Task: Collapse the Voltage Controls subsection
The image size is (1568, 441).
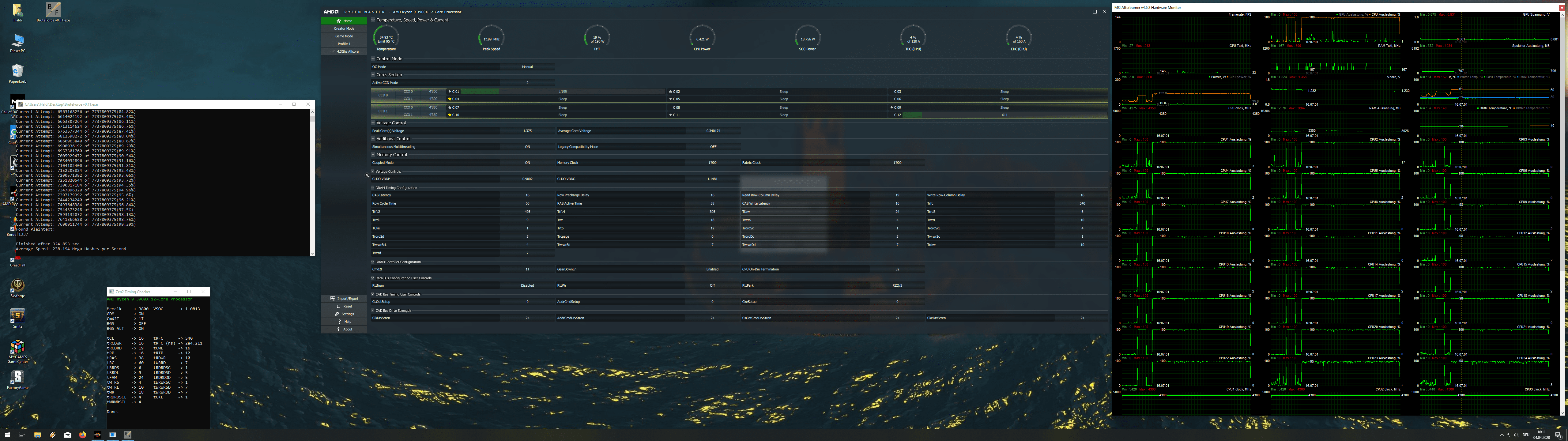Action: pos(373,172)
